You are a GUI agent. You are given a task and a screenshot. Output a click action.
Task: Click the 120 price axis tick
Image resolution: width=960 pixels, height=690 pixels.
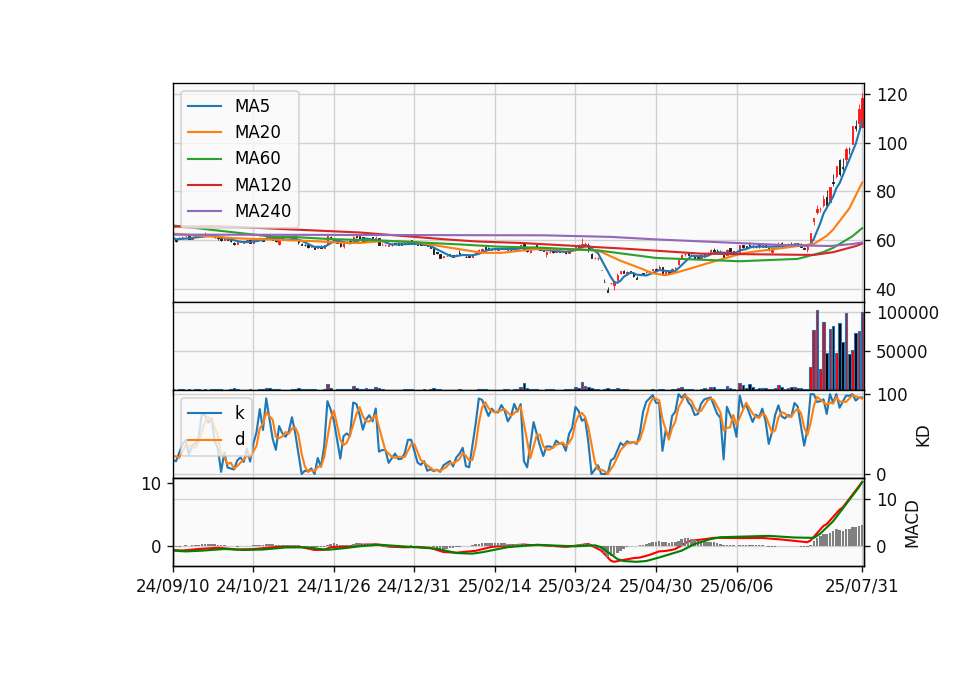click(x=893, y=95)
